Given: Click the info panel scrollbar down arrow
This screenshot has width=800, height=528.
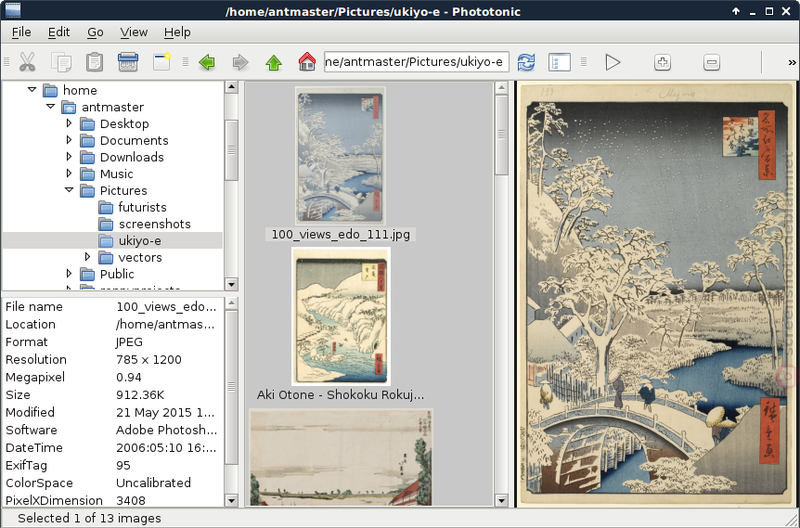Looking at the screenshot, I should point(232,500).
